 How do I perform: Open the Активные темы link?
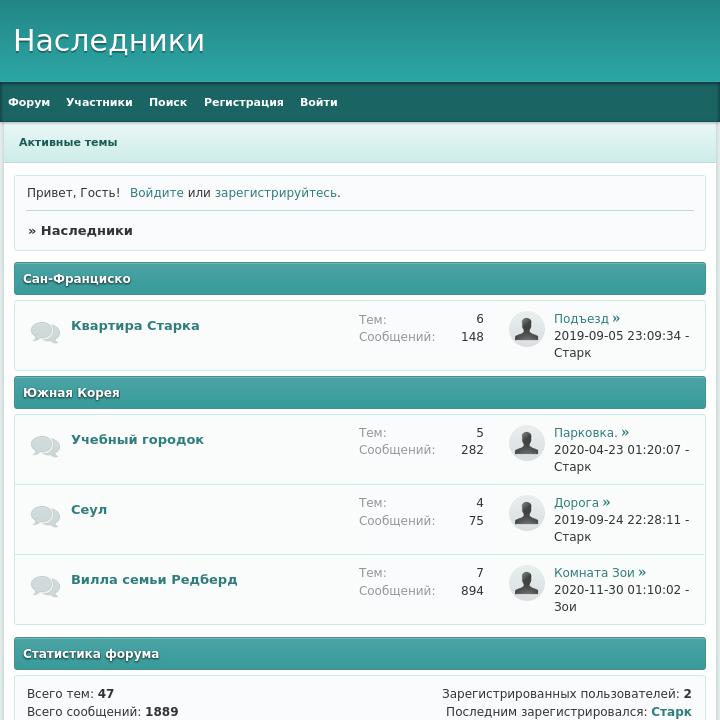(x=68, y=142)
